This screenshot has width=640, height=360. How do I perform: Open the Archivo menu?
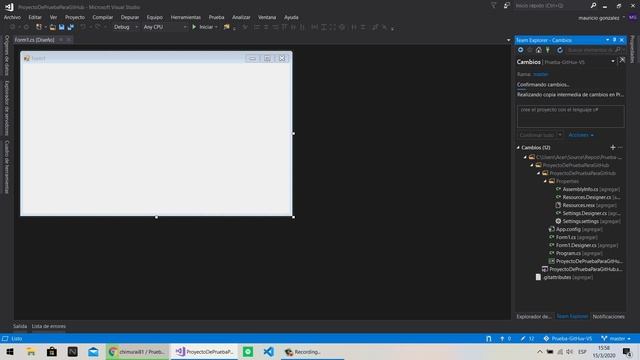pos(12,17)
